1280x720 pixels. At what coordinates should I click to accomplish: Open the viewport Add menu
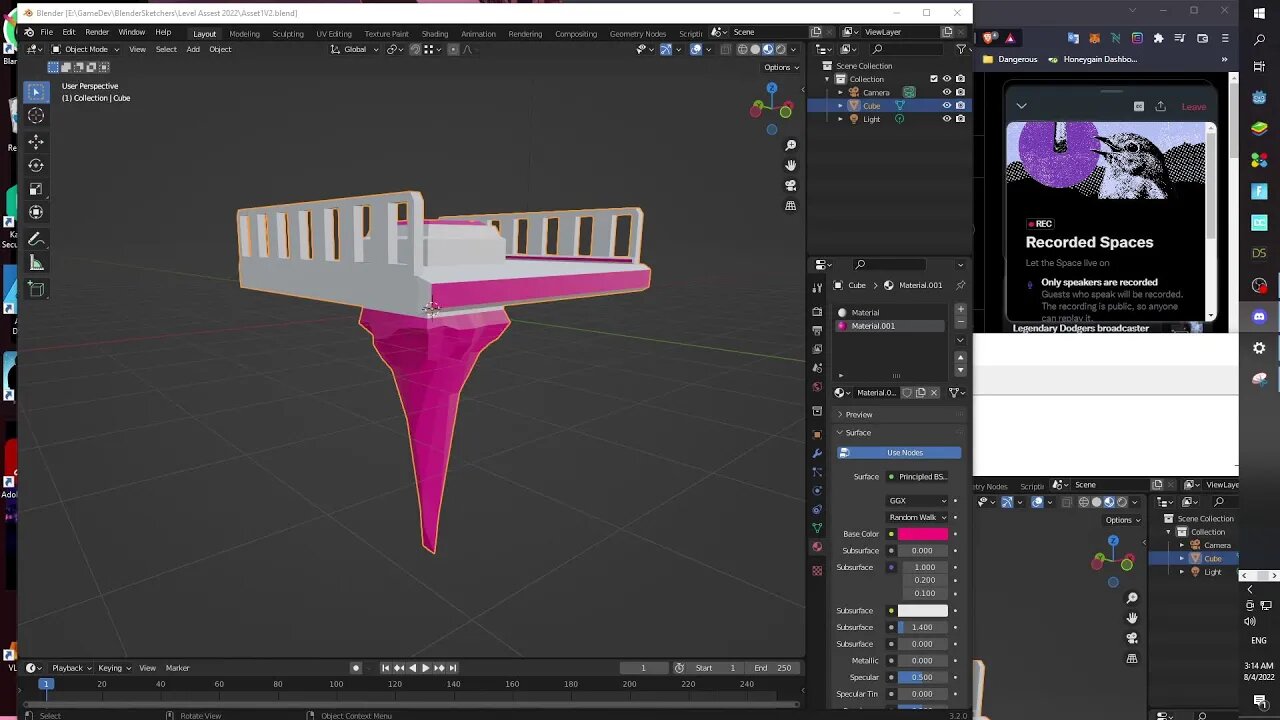point(193,49)
